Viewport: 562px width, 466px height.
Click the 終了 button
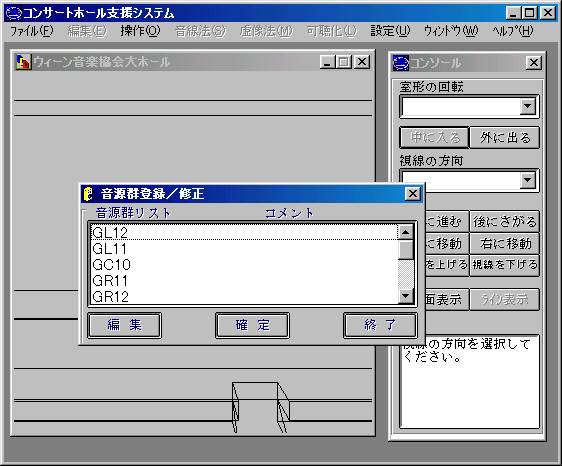[x=380, y=325]
